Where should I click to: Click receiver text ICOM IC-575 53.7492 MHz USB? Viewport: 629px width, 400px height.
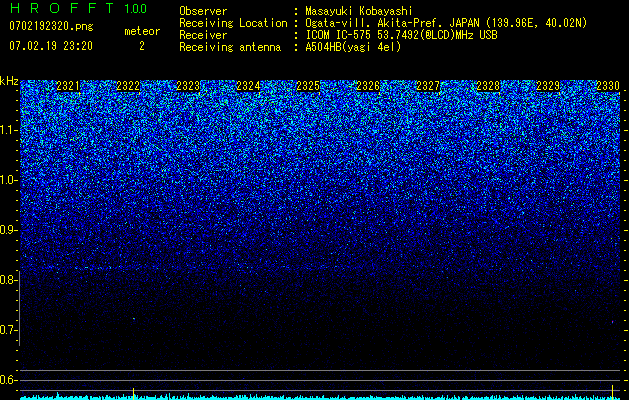(x=401, y=35)
